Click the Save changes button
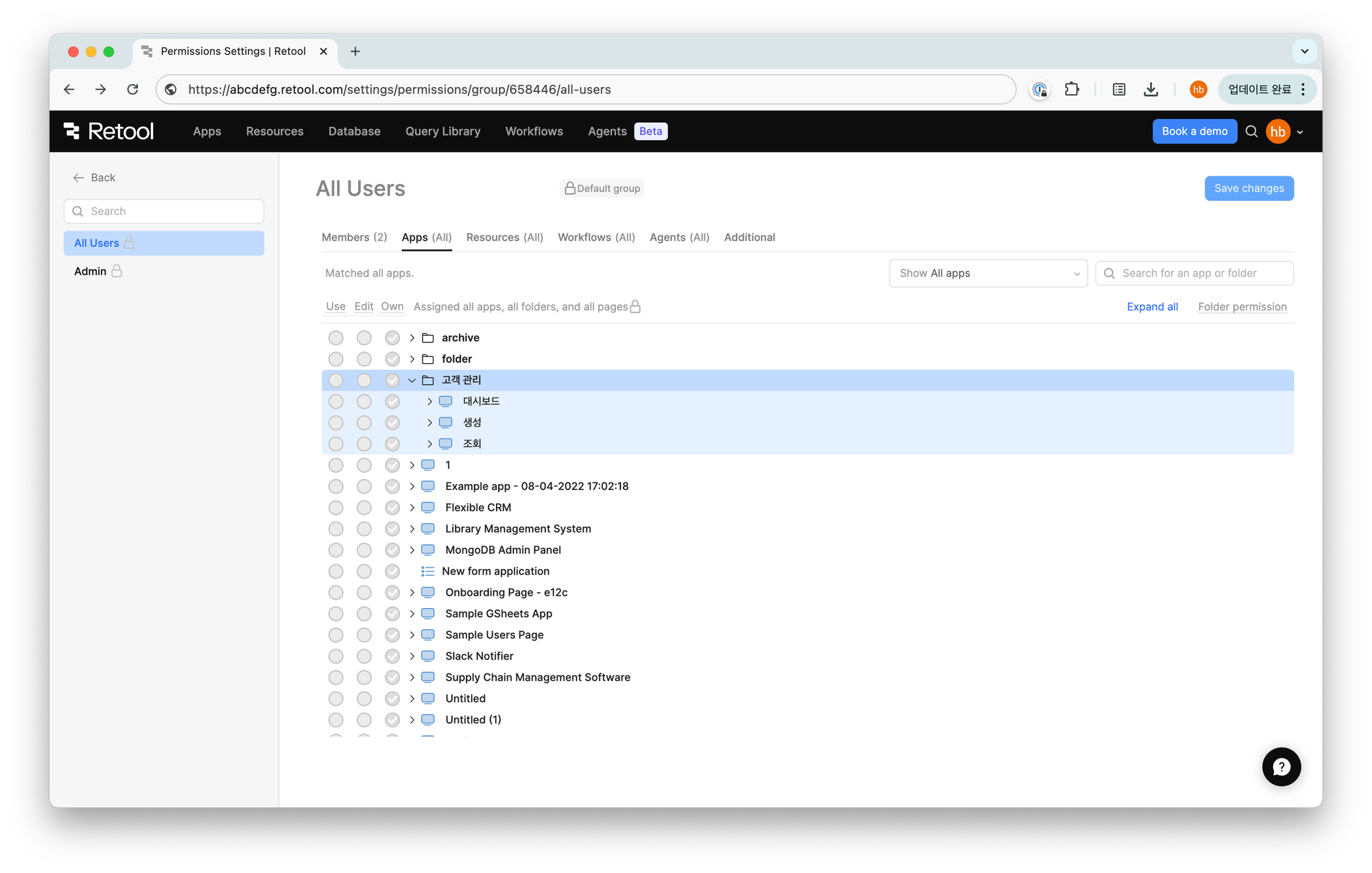Screen dimensions: 1372x873 [1249, 188]
